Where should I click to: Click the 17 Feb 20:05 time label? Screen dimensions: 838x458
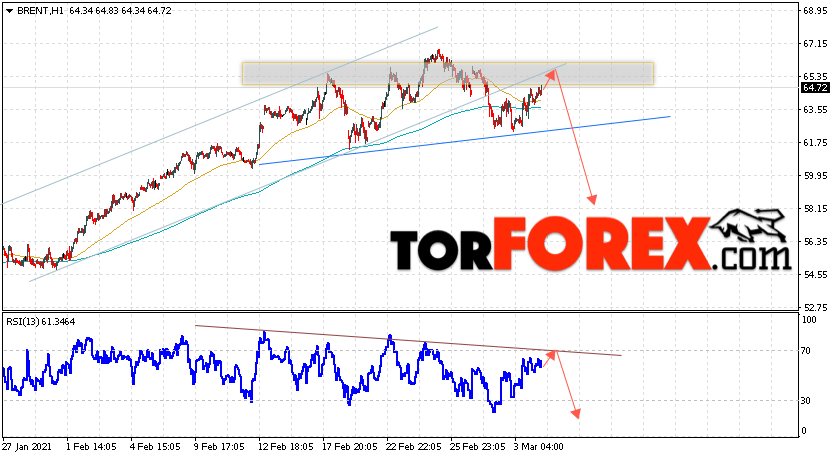click(x=350, y=446)
